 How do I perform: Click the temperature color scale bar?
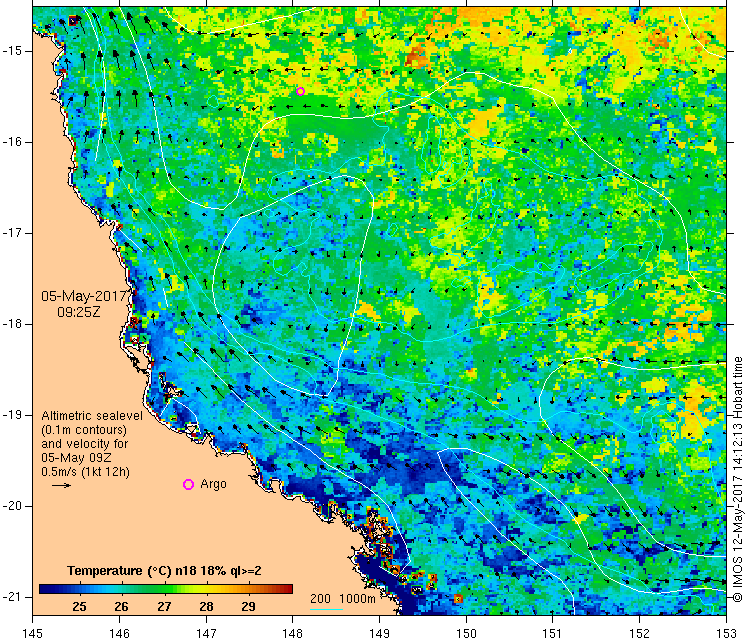[x=165, y=589]
